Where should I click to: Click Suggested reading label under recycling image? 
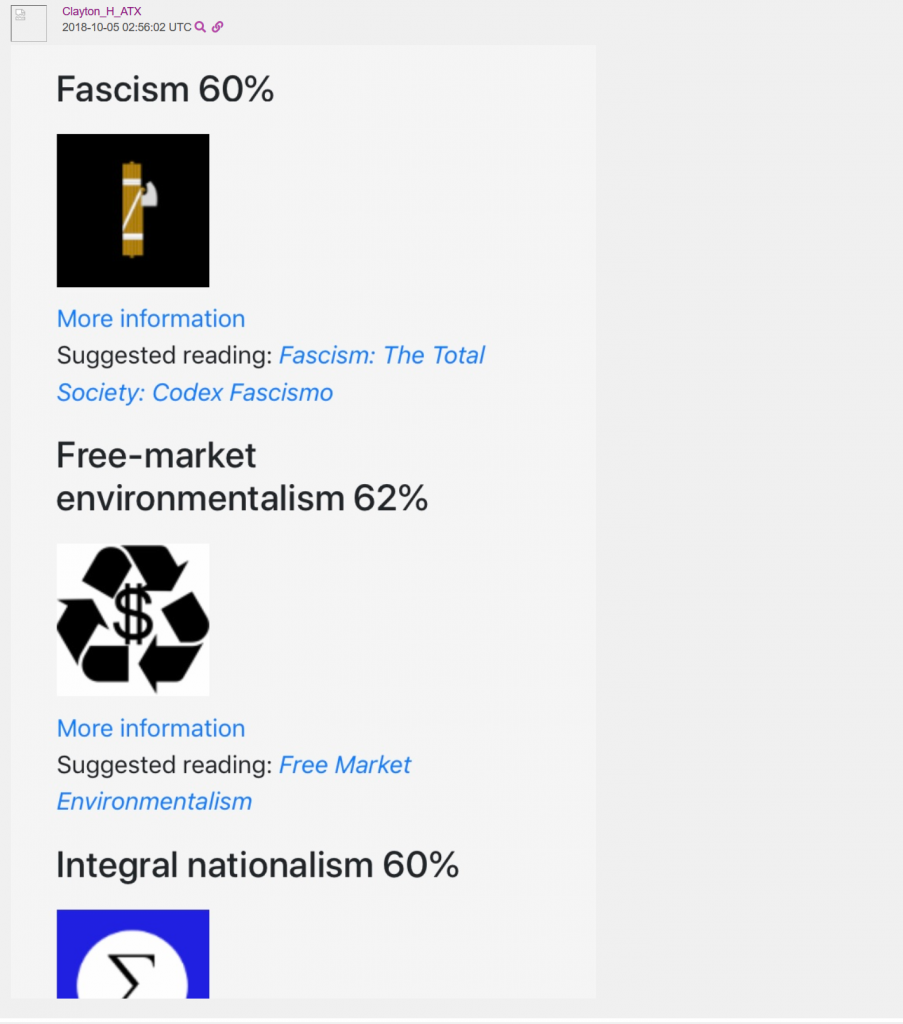(x=165, y=765)
